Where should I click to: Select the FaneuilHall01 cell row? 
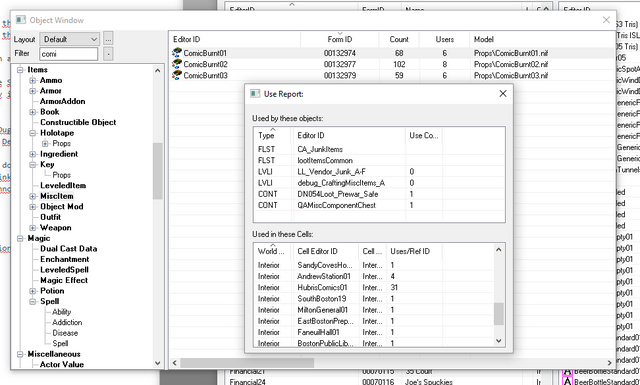(x=373, y=332)
